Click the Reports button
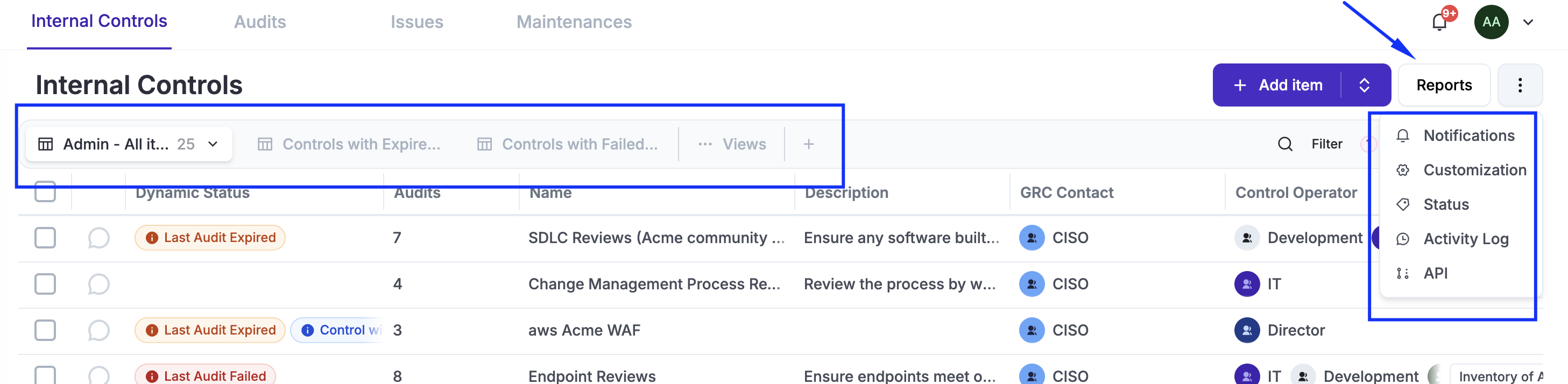Viewport: 1568px width, 384px height. pos(1444,85)
